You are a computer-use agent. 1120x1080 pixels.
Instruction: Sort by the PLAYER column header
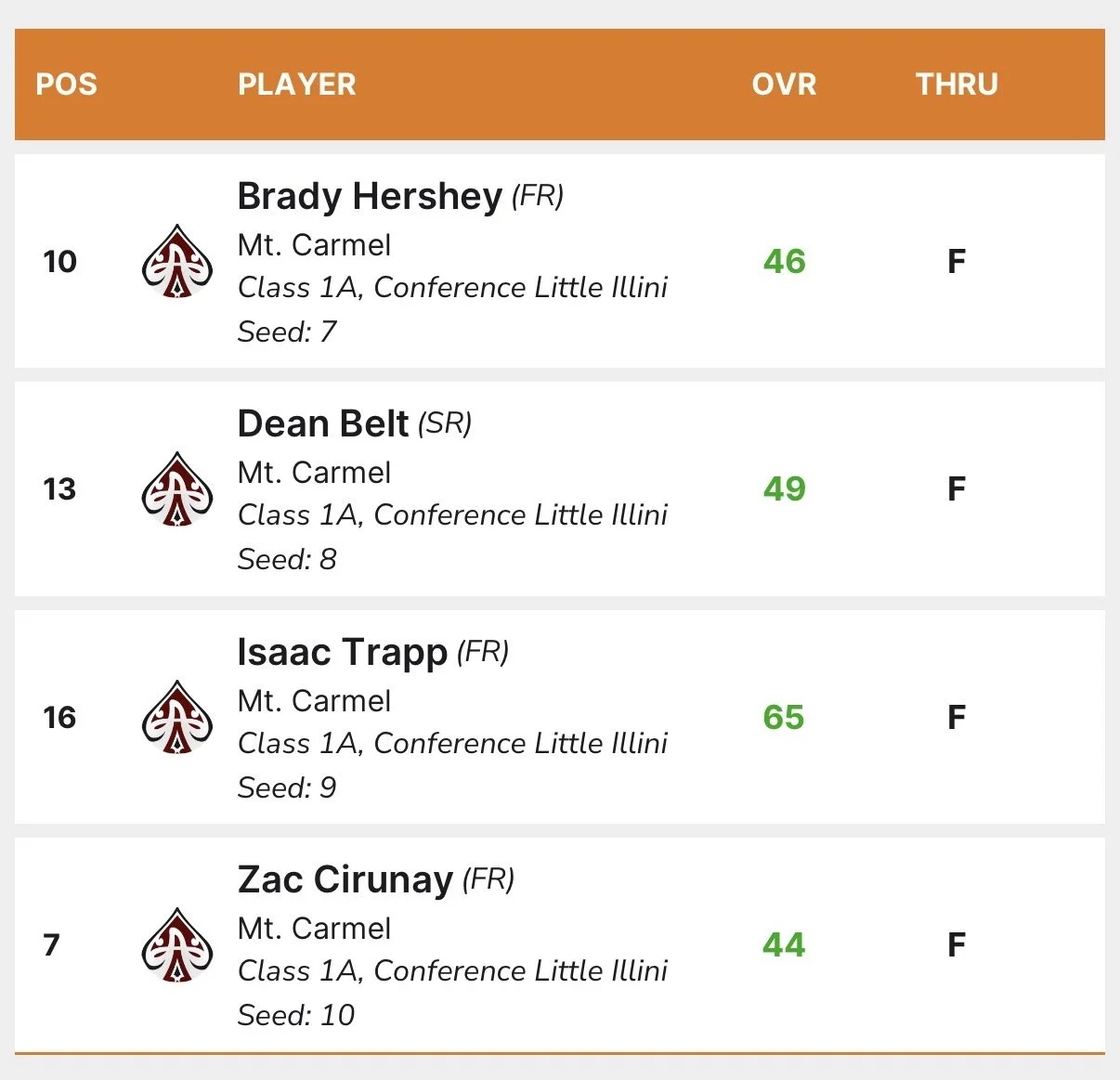click(297, 85)
